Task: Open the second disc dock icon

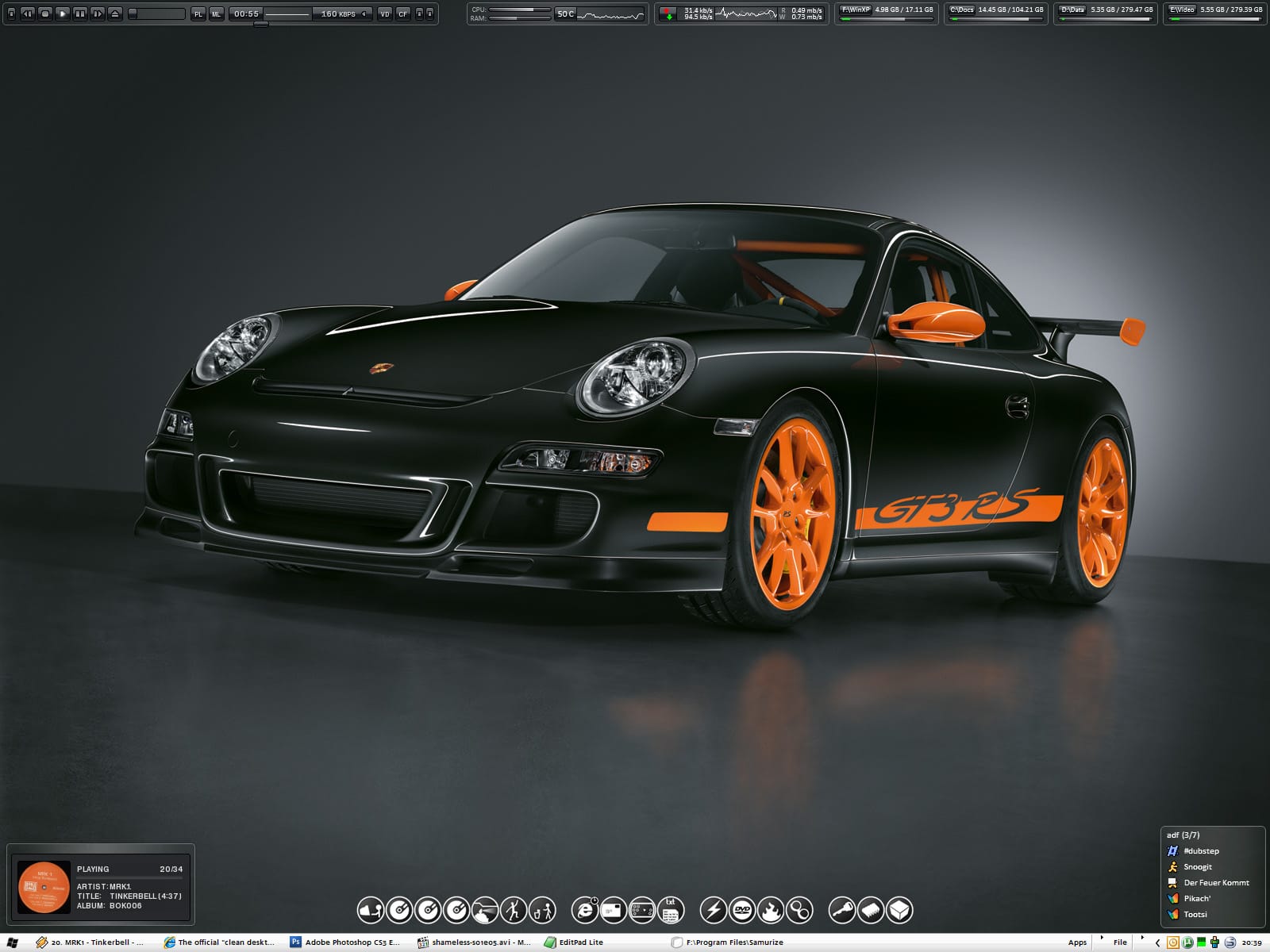Action: (x=428, y=910)
